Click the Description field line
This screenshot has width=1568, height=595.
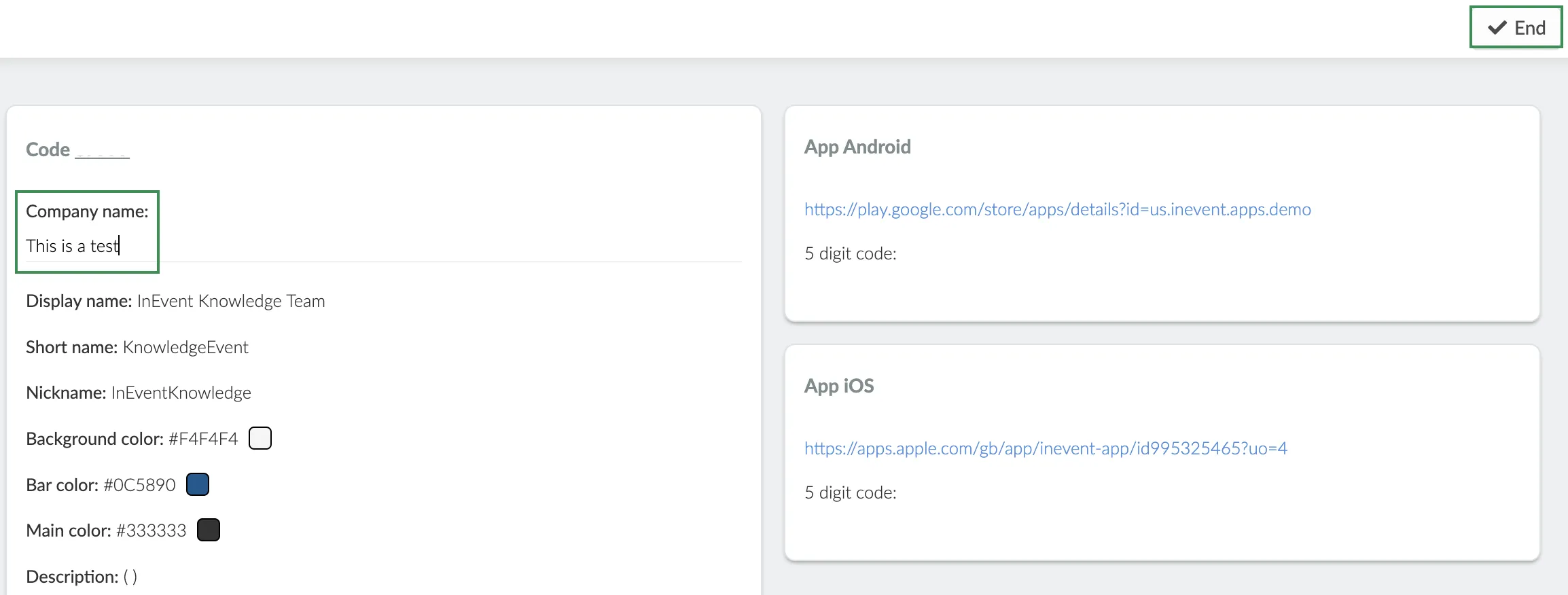(x=82, y=577)
